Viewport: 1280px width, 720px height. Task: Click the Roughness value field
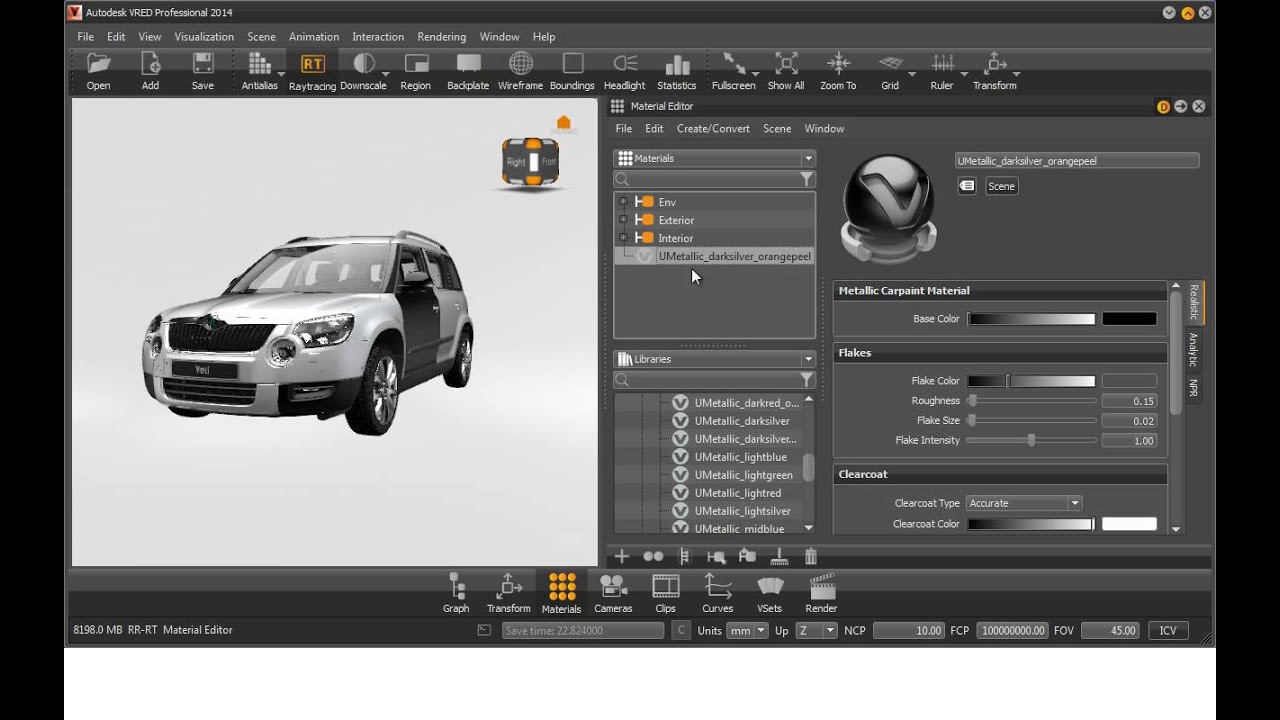pyautogui.click(x=1129, y=401)
